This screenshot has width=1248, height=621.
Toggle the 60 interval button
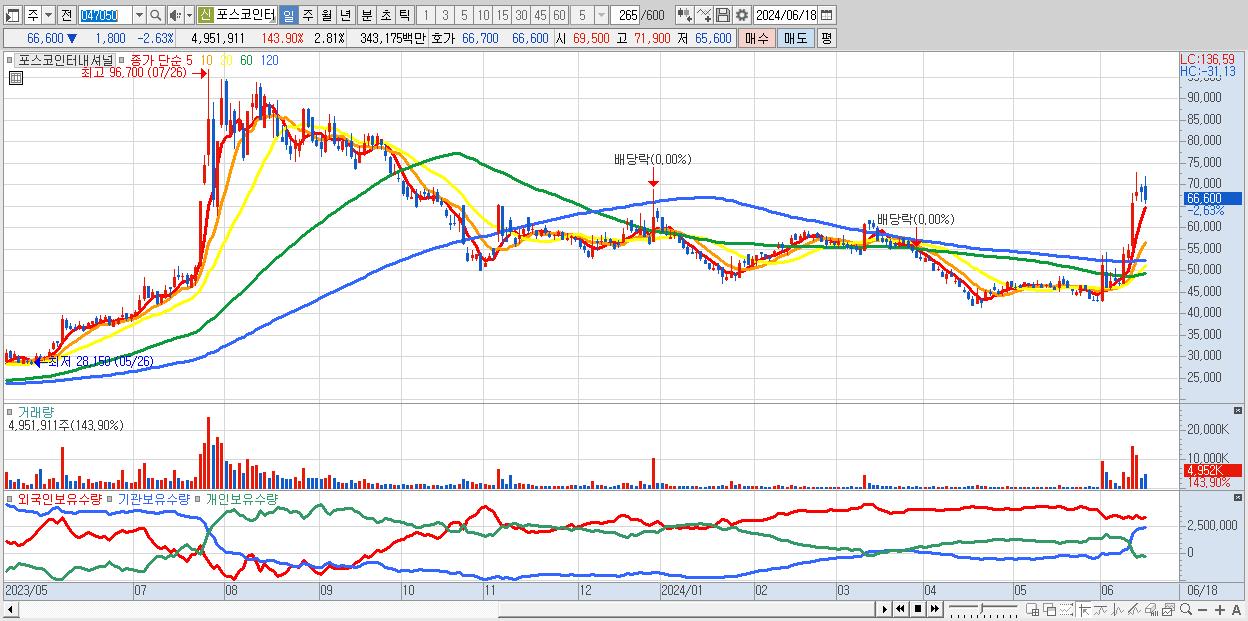559,15
